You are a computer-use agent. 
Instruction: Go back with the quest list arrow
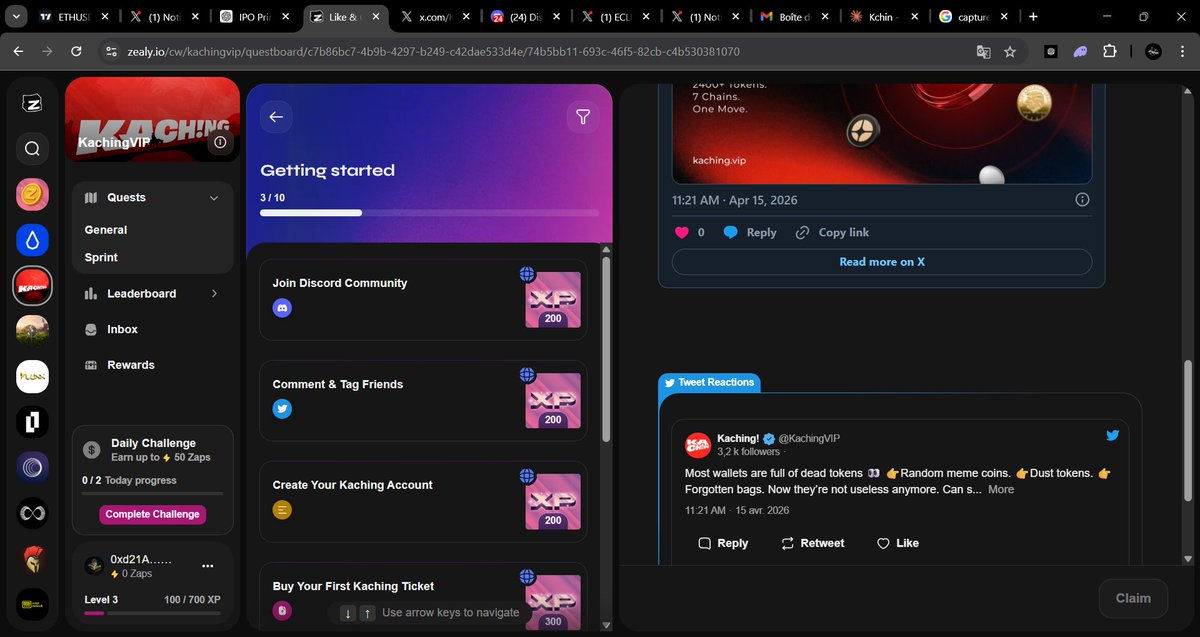pyautogui.click(x=276, y=117)
